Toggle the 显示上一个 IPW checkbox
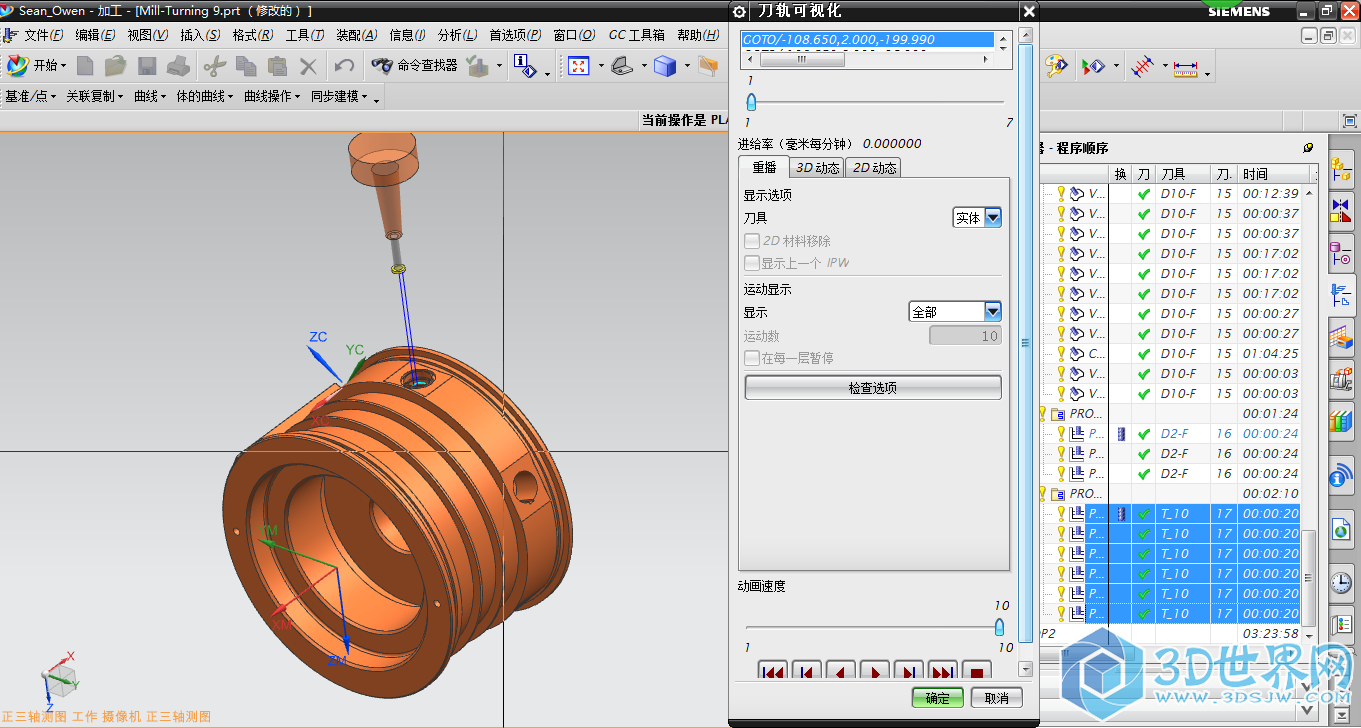1361x728 pixels. 752,263
